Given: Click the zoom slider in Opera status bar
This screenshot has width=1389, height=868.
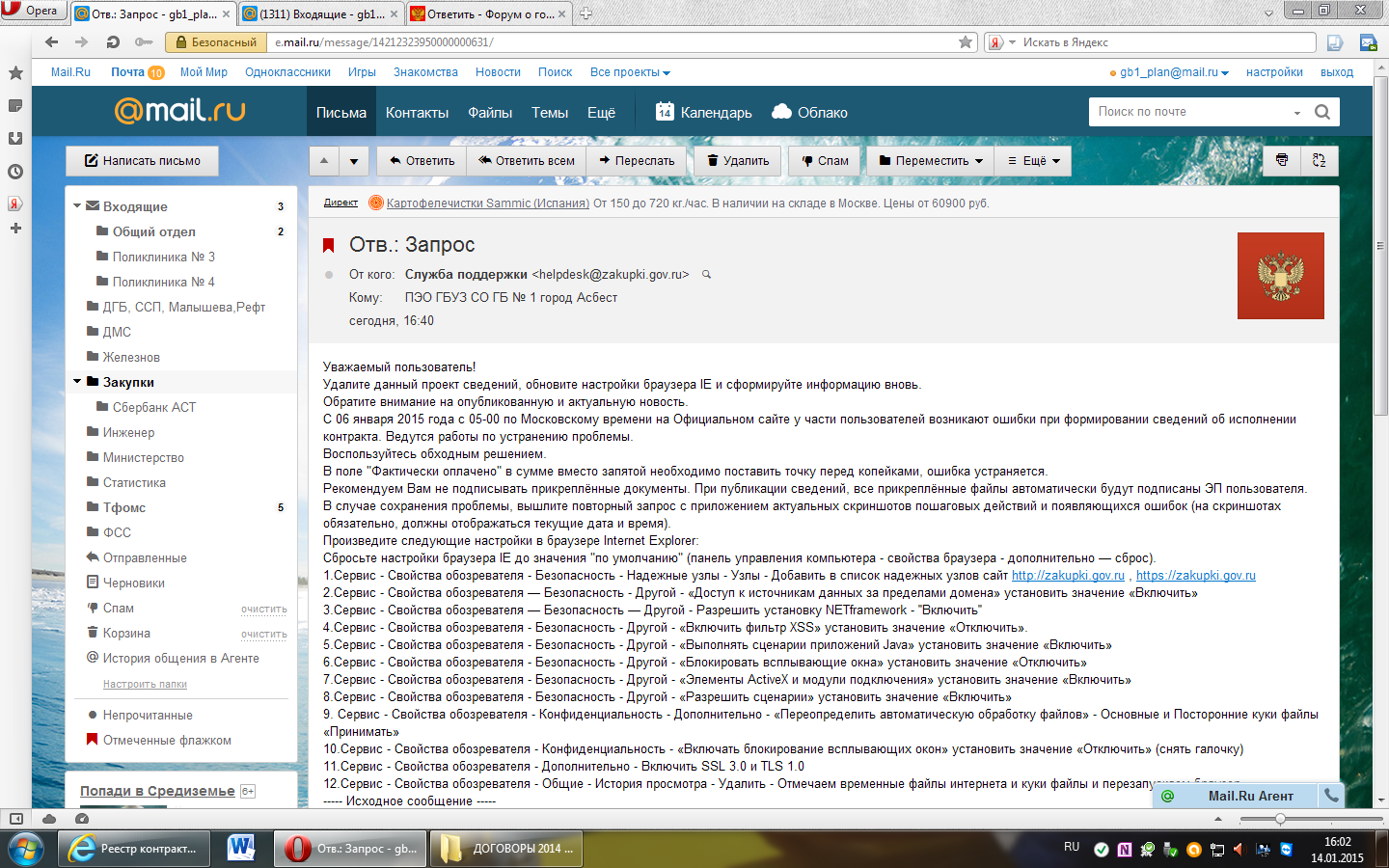Looking at the screenshot, I should 1280,819.
